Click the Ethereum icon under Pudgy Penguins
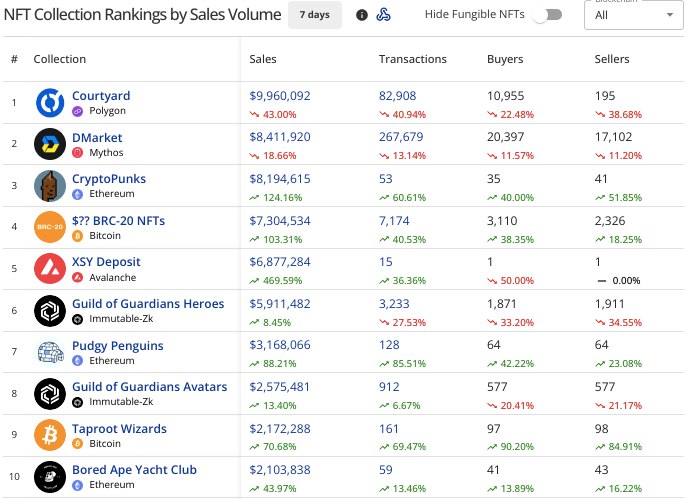The image size is (691, 499). coord(78,361)
